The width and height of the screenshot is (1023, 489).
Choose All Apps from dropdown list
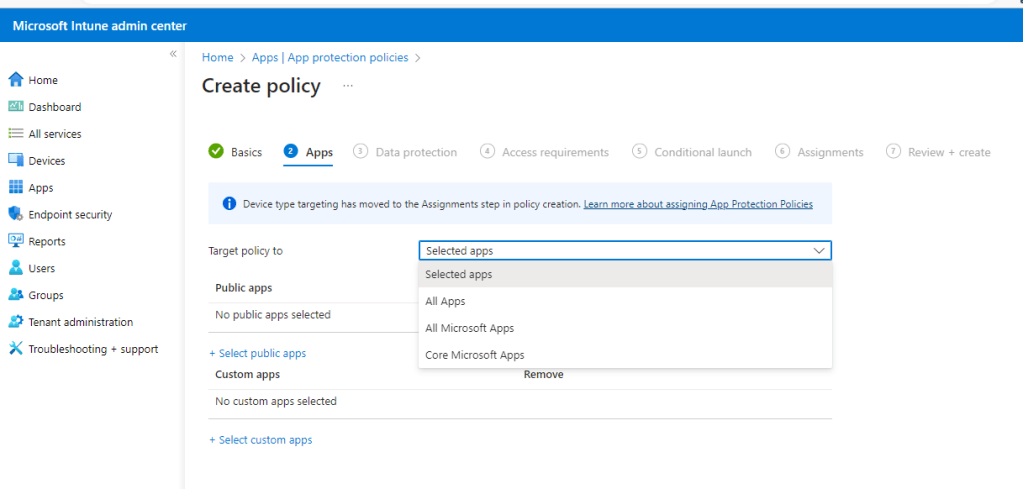pos(445,301)
